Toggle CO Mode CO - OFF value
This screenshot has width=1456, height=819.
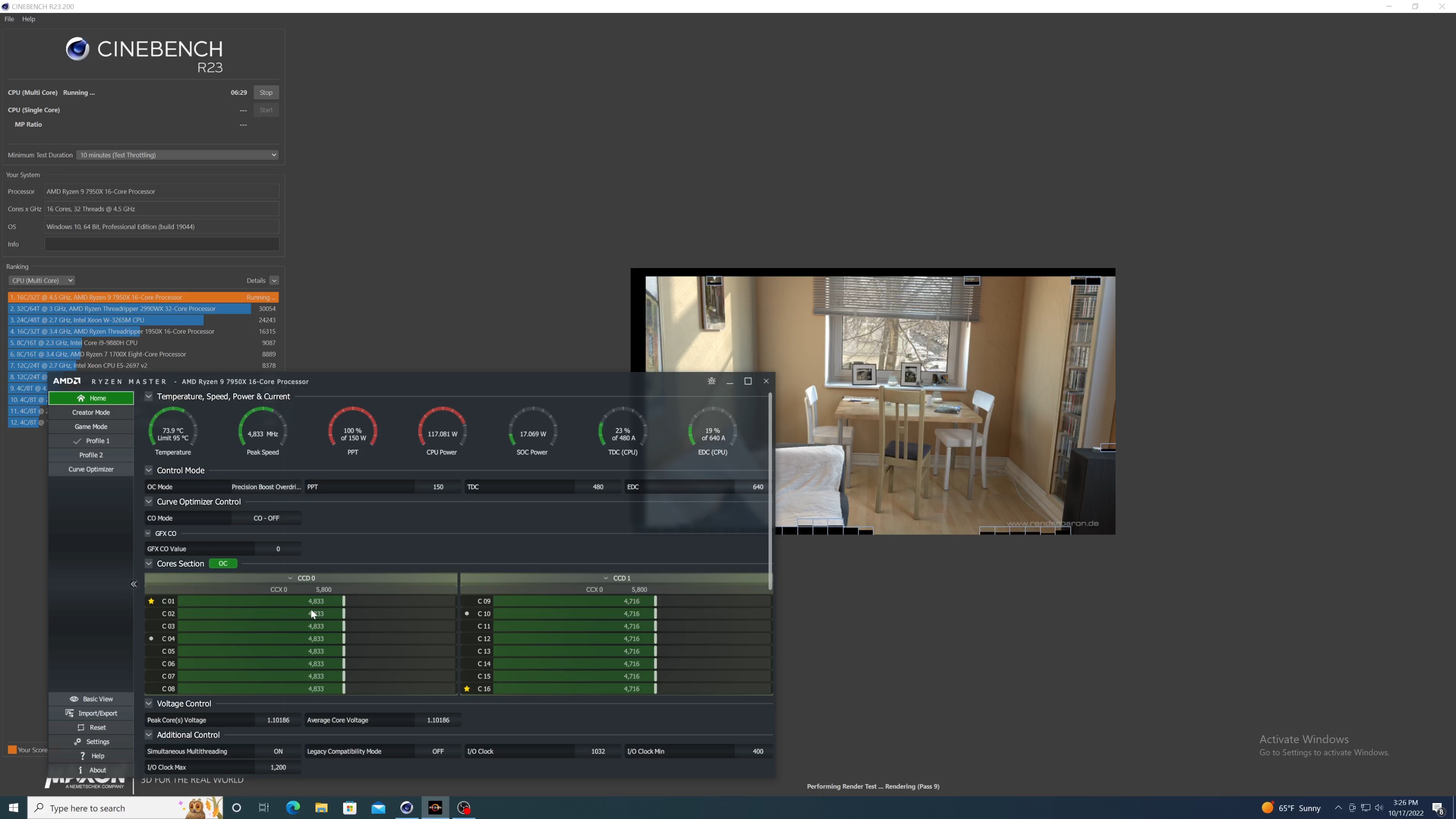(266, 518)
